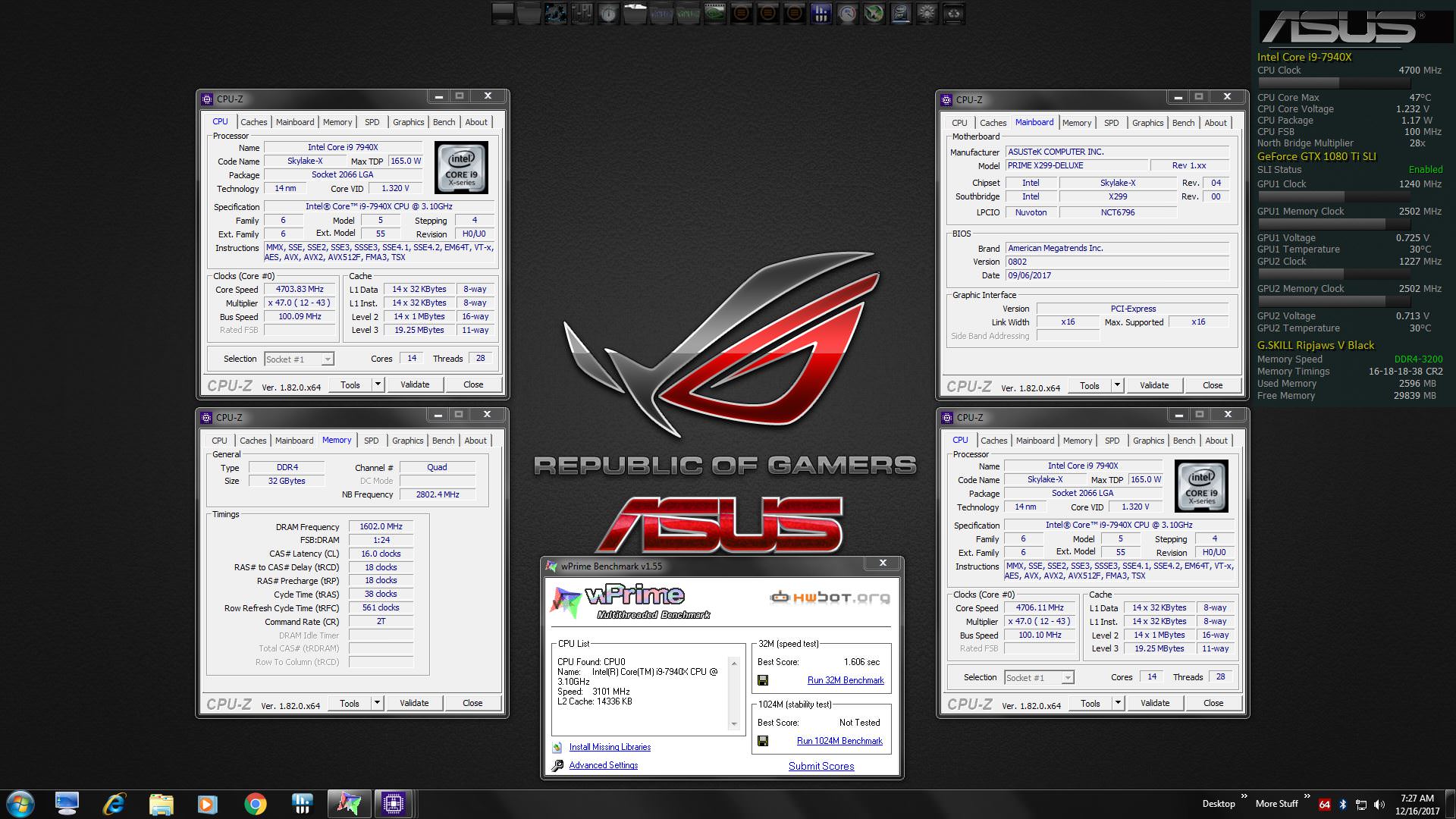This screenshot has width=1456, height=819.
Task: Open Intel processor icon in top dock
Action: (x=901, y=13)
